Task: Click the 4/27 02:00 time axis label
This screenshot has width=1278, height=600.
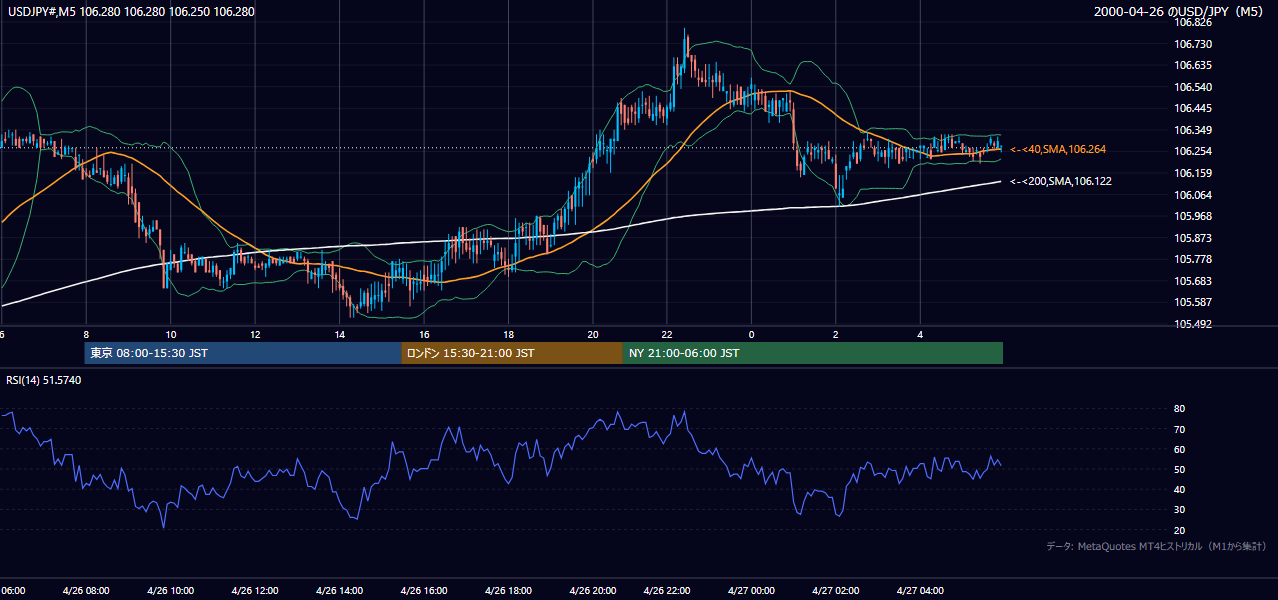Action: click(x=836, y=591)
